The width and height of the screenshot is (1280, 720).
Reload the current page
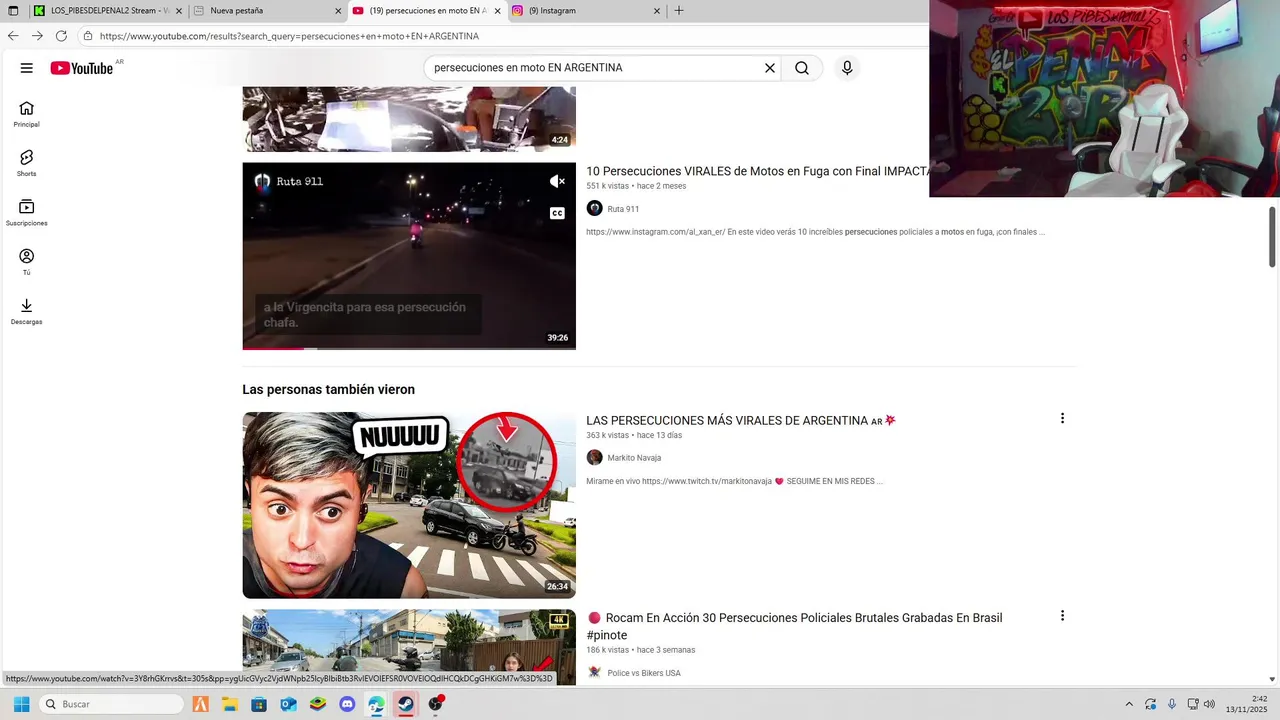coord(61,35)
